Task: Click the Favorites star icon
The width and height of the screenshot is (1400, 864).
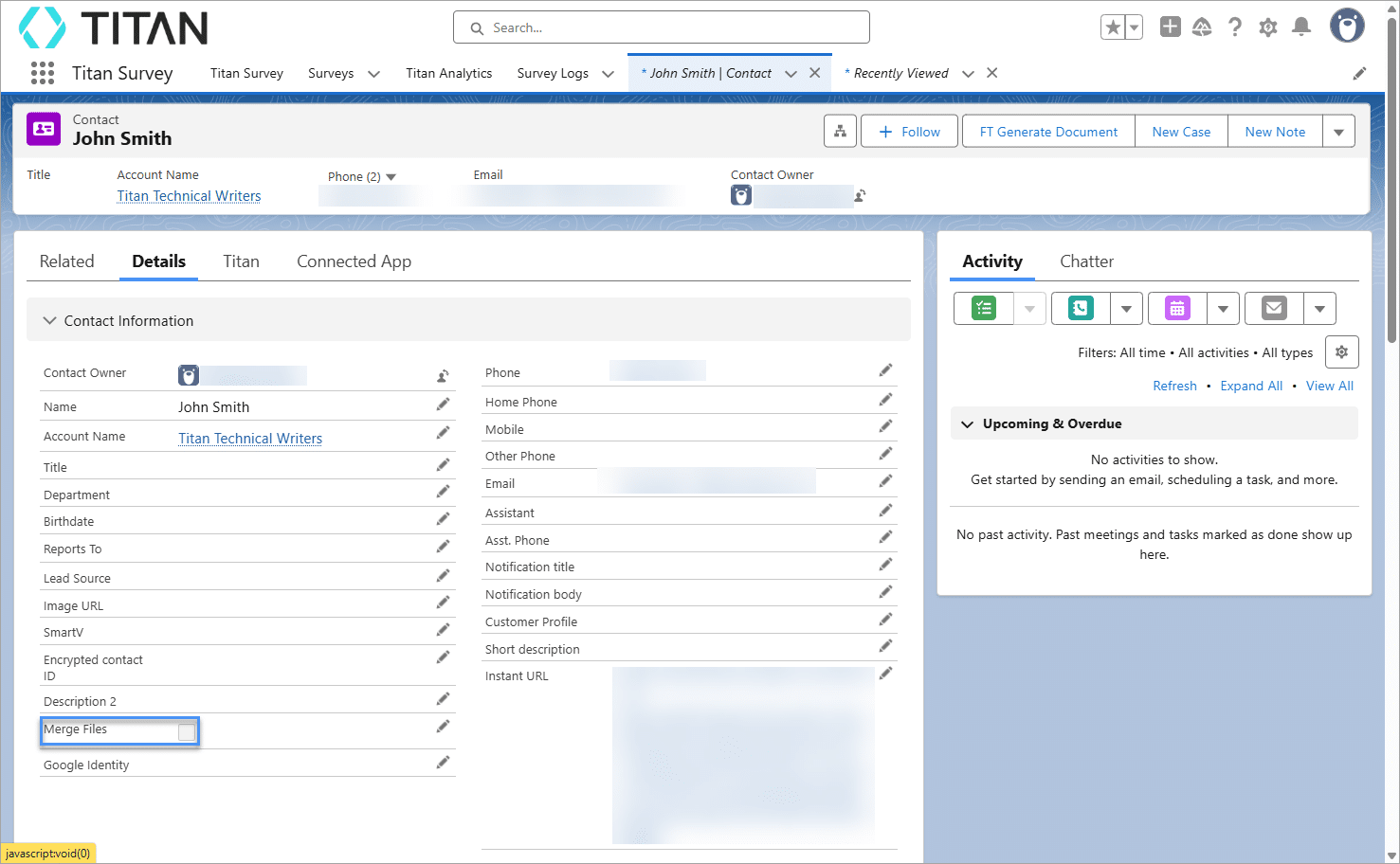Action: pos(1113,27)
